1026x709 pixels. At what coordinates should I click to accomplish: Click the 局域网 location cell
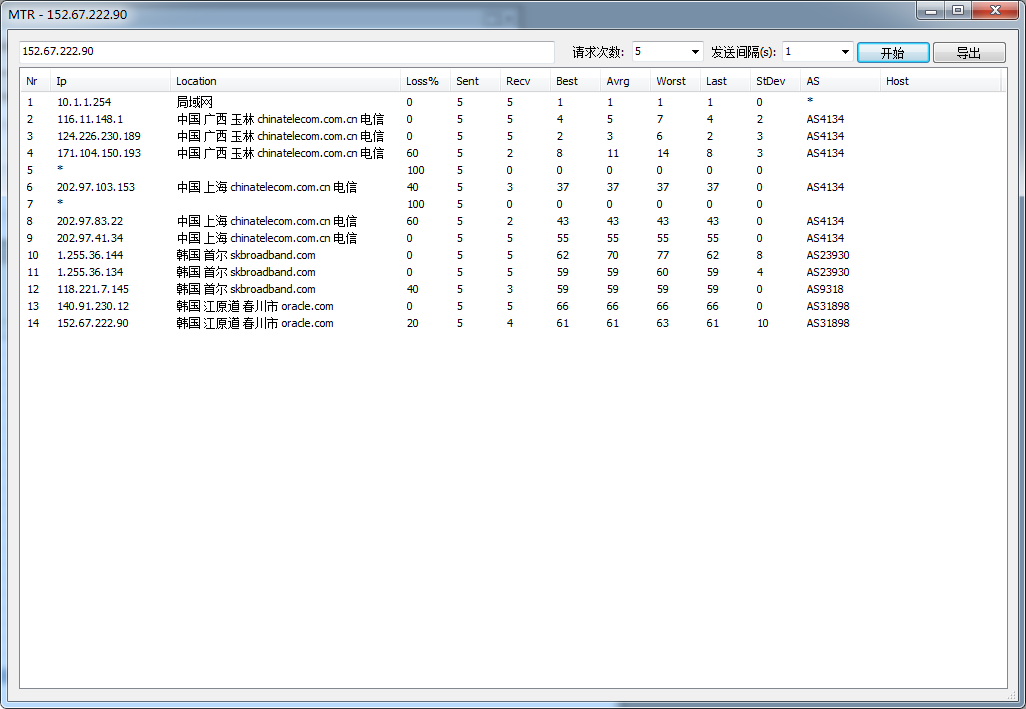click(x=194, y=102)
